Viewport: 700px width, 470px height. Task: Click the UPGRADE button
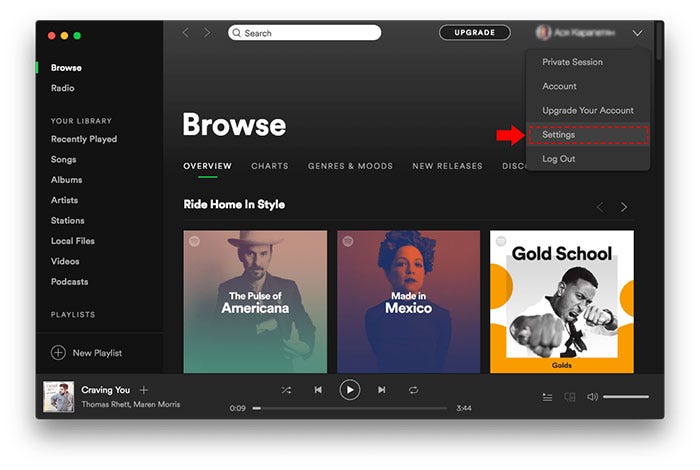coord(475,33)
